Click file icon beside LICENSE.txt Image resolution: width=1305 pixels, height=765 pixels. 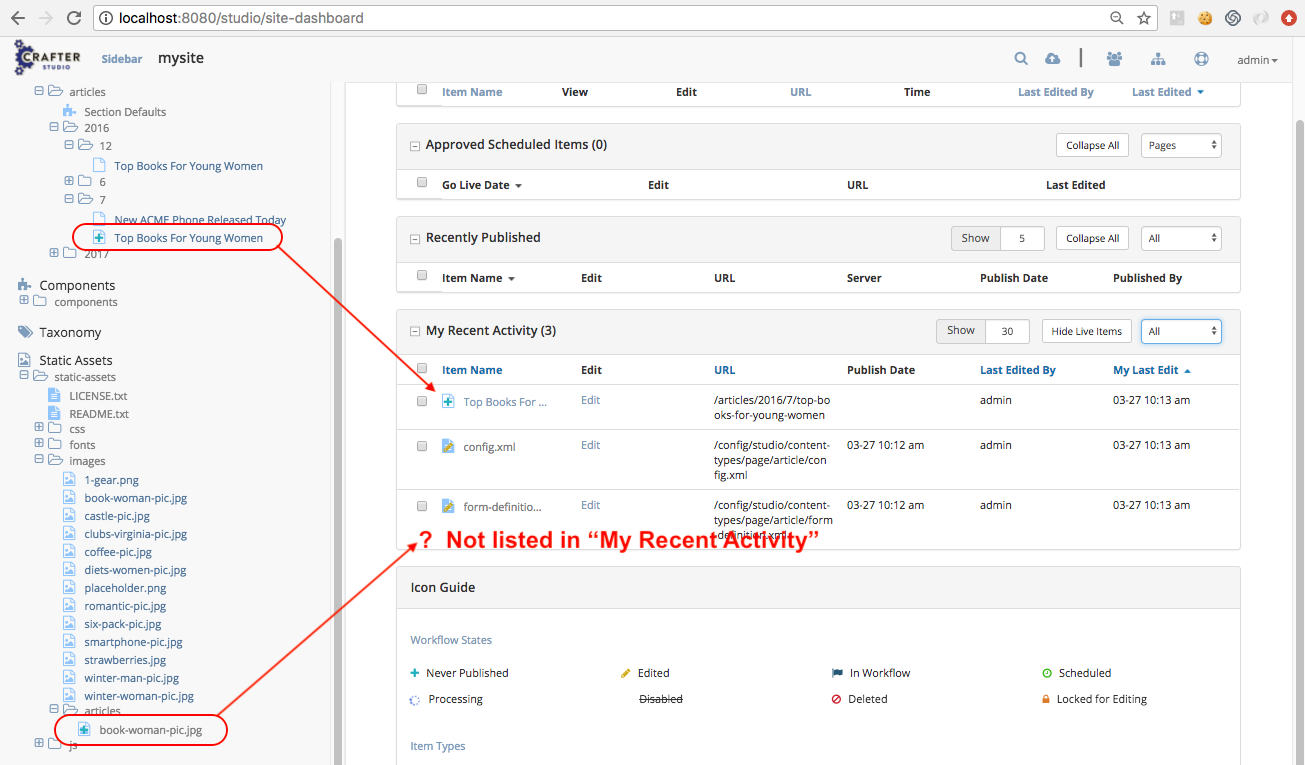pos(54,396)
